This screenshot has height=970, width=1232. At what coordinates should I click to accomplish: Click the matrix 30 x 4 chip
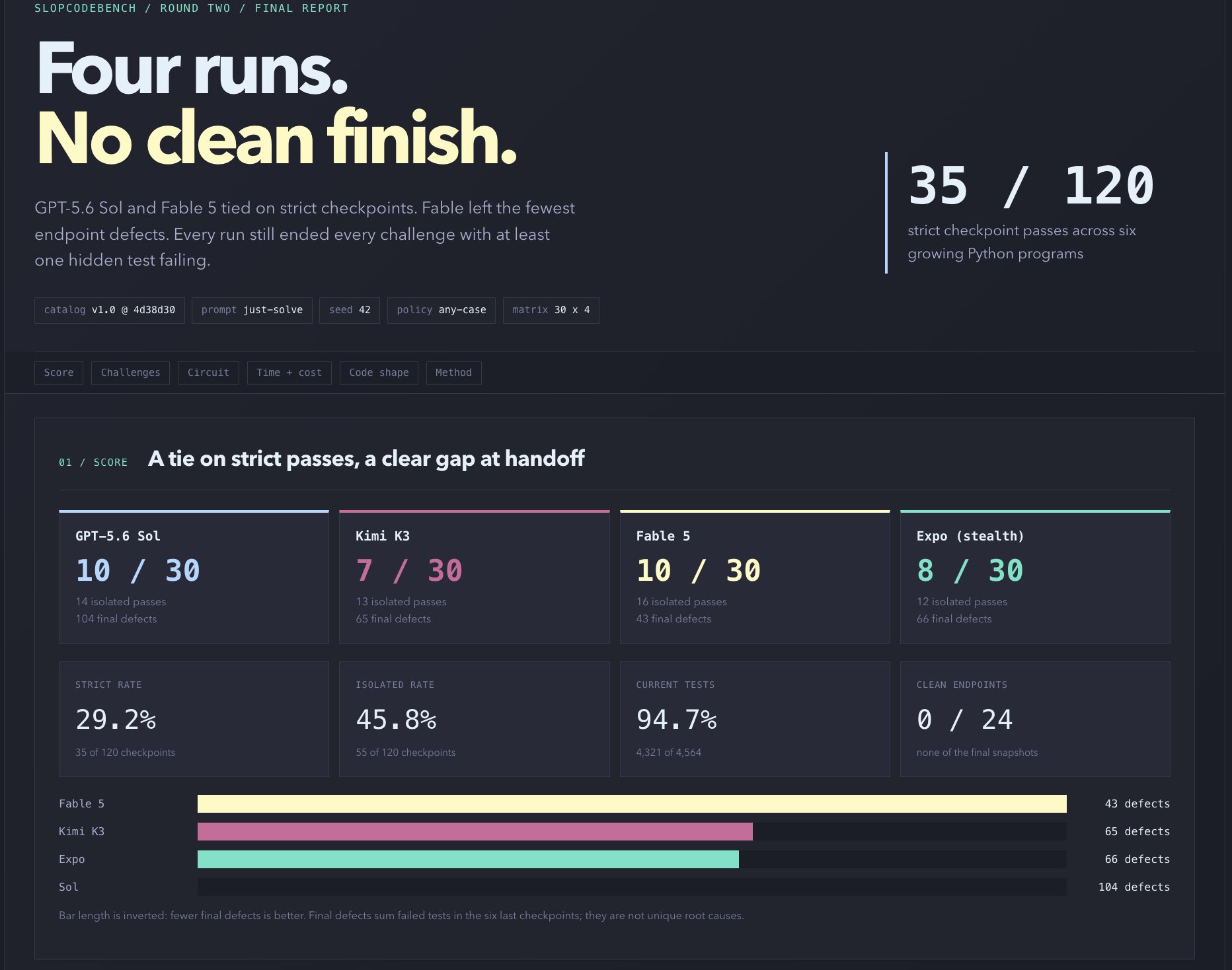(x=551, y=310)
